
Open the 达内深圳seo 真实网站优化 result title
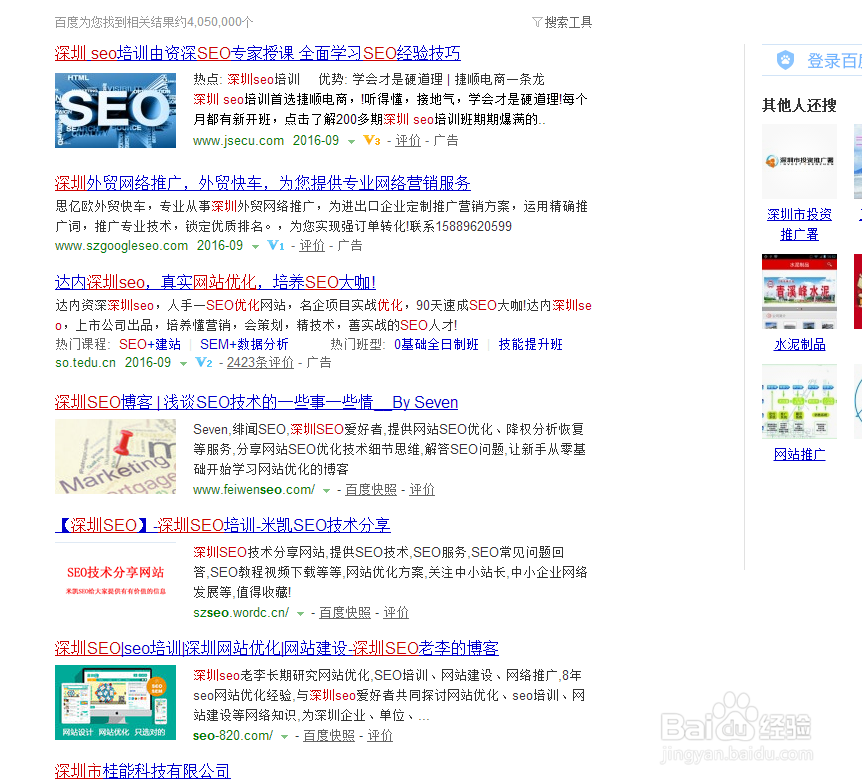click(215, 283)
